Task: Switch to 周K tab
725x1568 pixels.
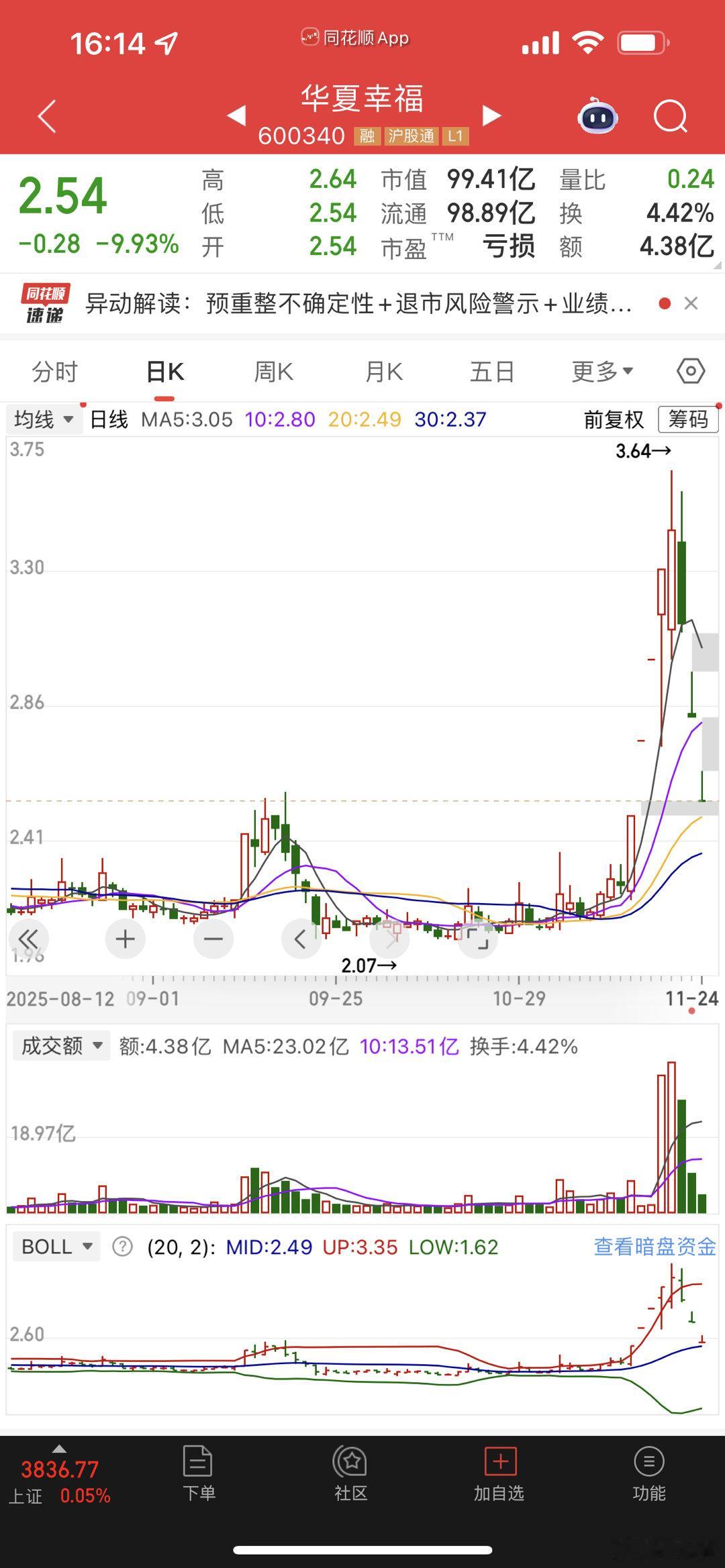Action: [274, 371]
